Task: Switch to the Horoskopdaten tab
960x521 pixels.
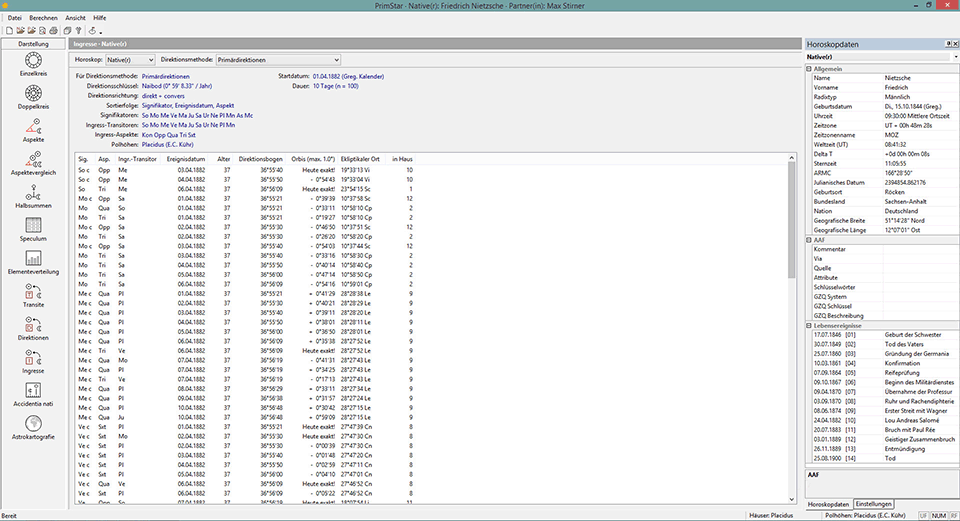Action: click(828, 504)
